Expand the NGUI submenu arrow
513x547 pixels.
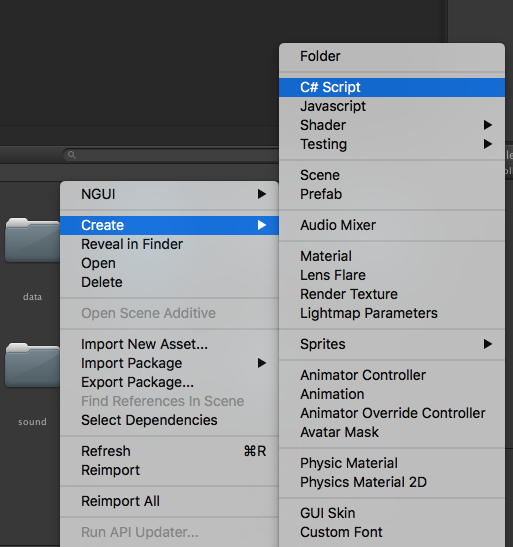pyautogui.click(x=262, y=194)
